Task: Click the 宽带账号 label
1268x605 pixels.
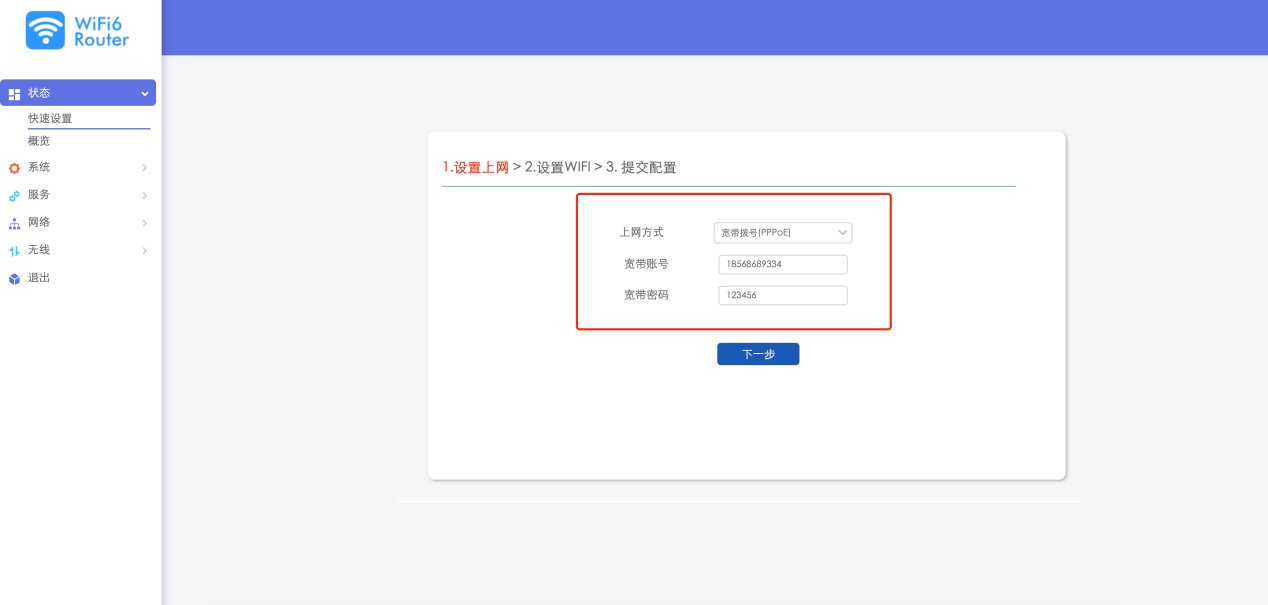Action: [646, 264]
